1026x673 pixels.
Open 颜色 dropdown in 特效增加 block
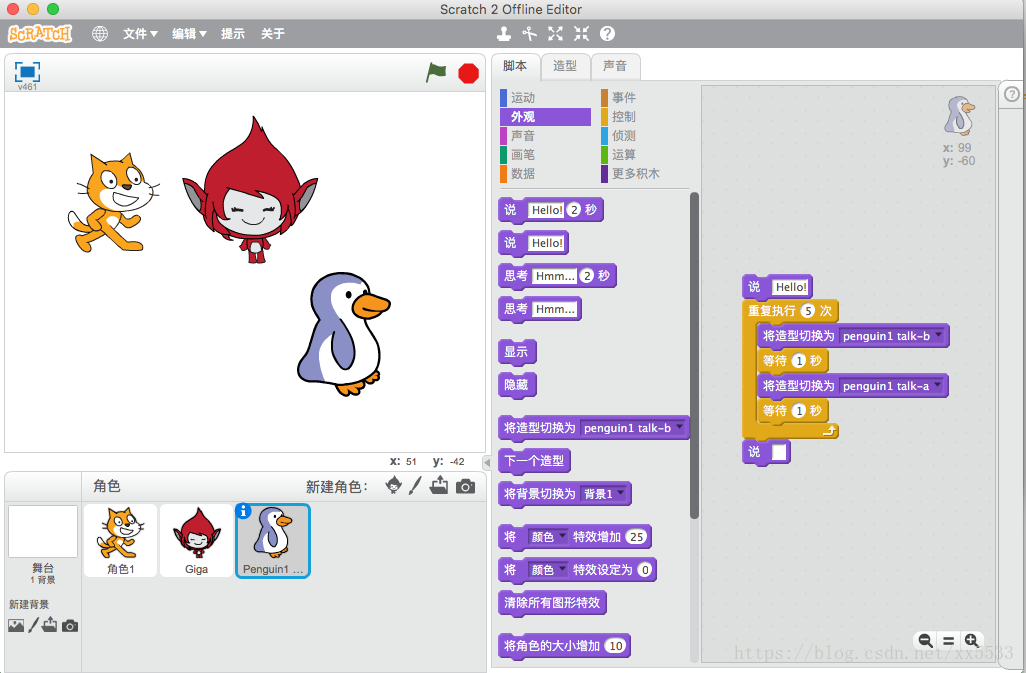pos(548,537)
